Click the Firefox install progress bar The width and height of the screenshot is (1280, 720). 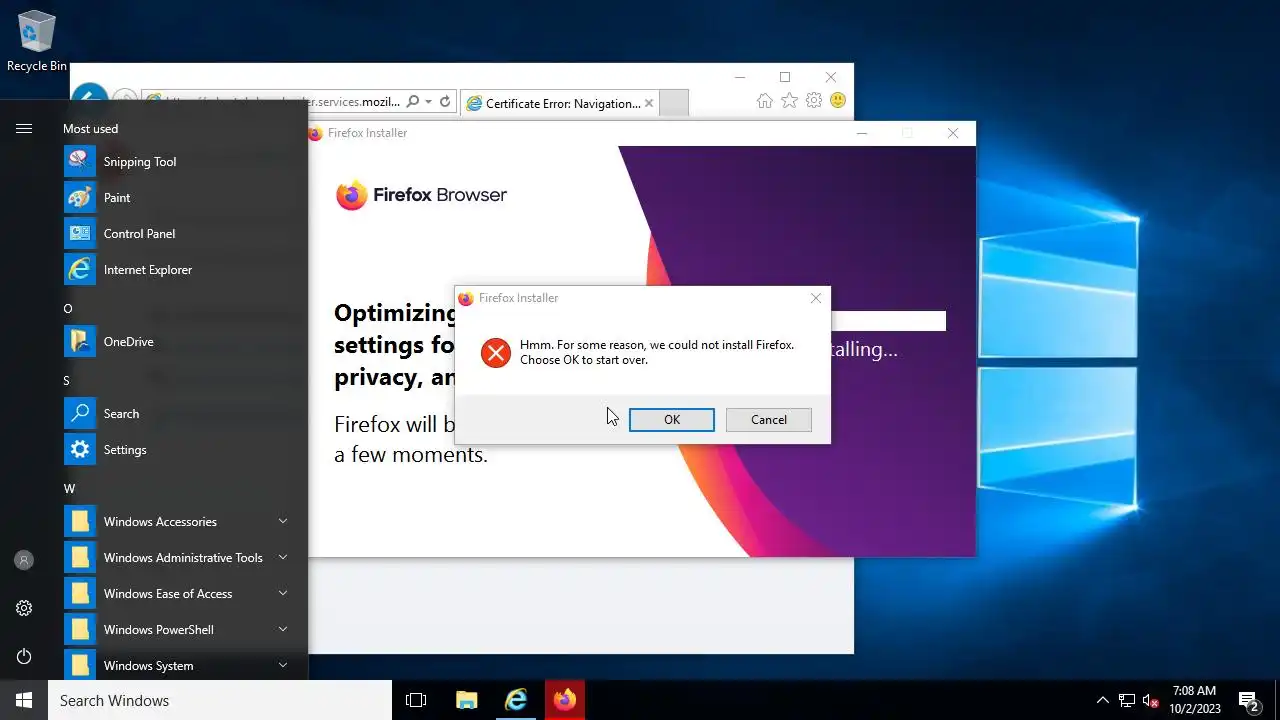coord(888,321)
